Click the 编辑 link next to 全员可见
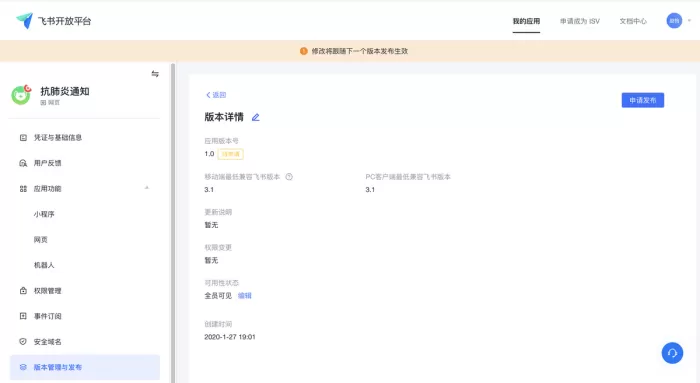Image resolution: width=700 pixels, height=383 pixels. [245, 296]
